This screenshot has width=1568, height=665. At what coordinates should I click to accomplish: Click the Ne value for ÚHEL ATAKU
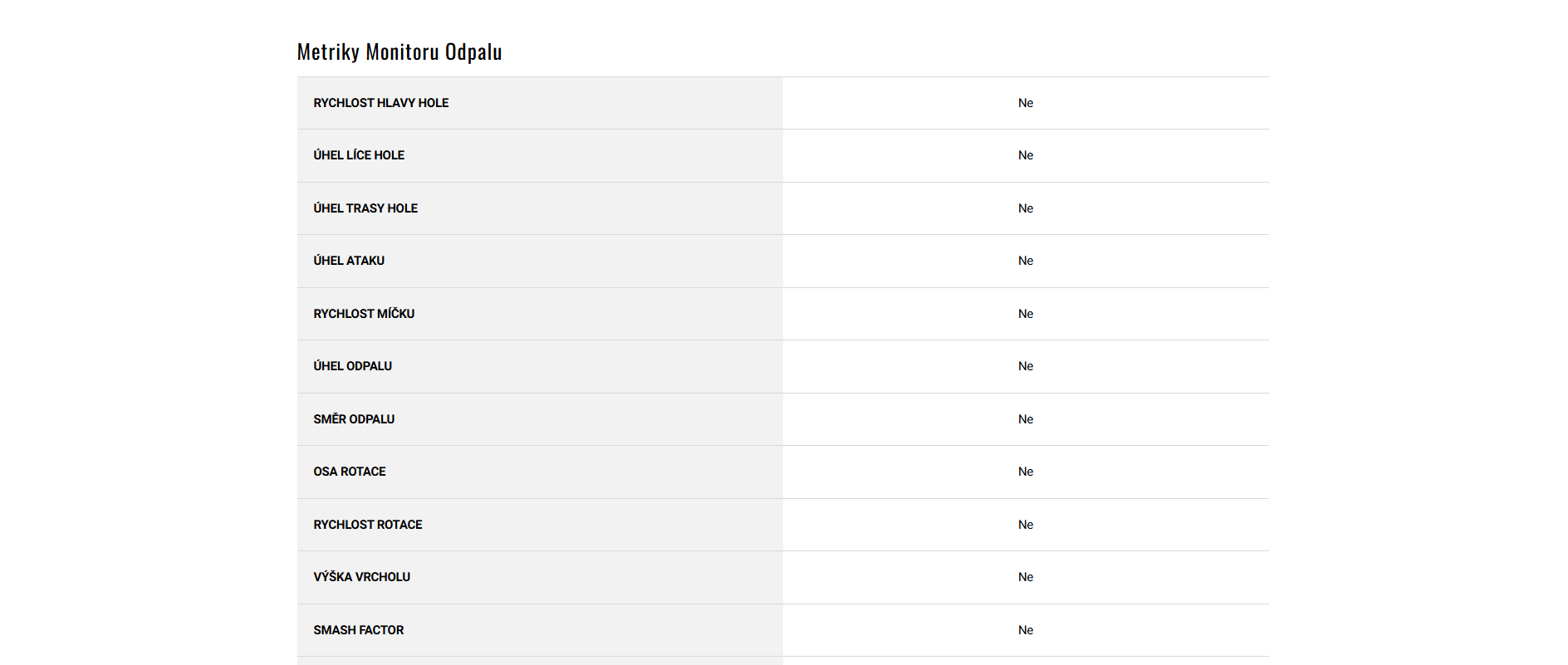point(1026,261)
